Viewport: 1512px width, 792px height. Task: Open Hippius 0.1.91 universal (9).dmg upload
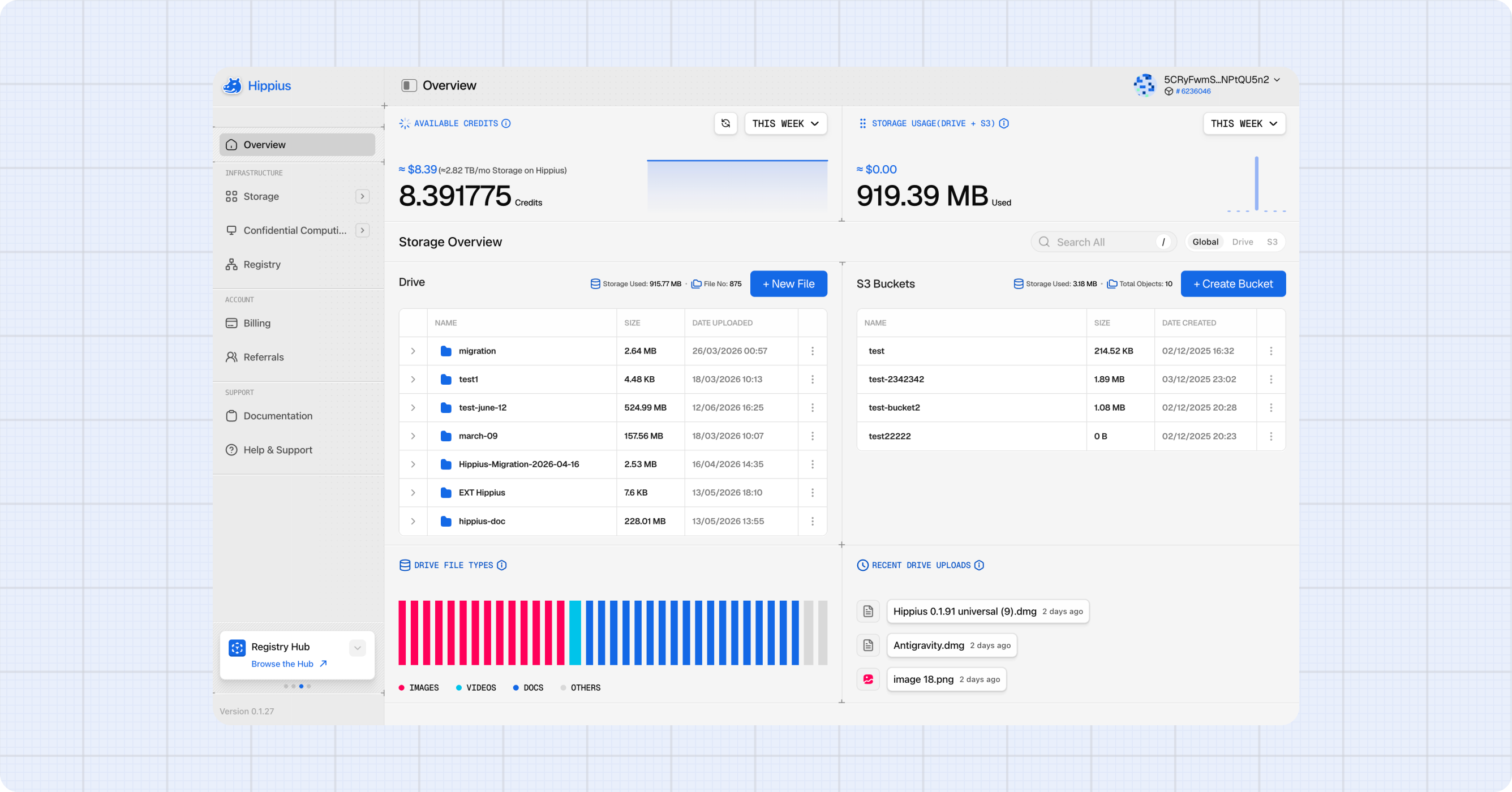pos(988,612)
